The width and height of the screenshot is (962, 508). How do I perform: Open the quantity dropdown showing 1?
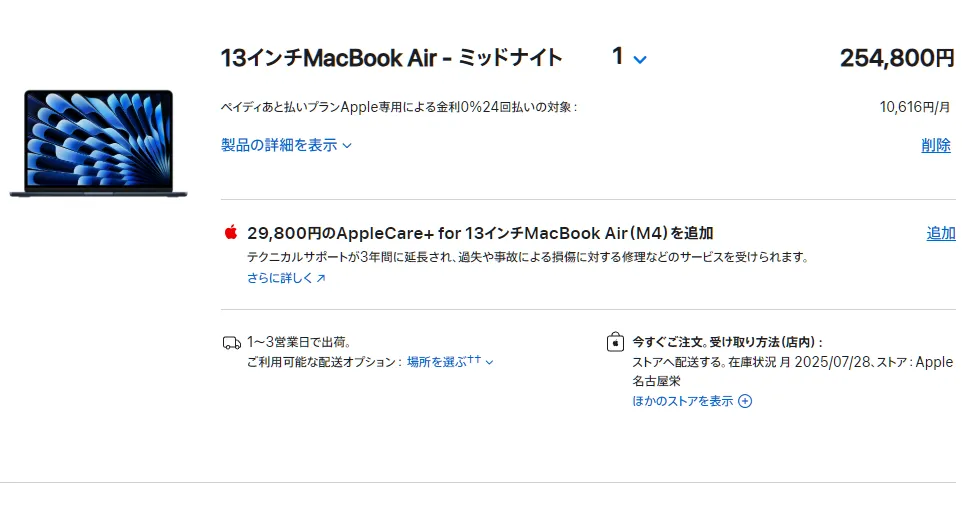point(629,57)
